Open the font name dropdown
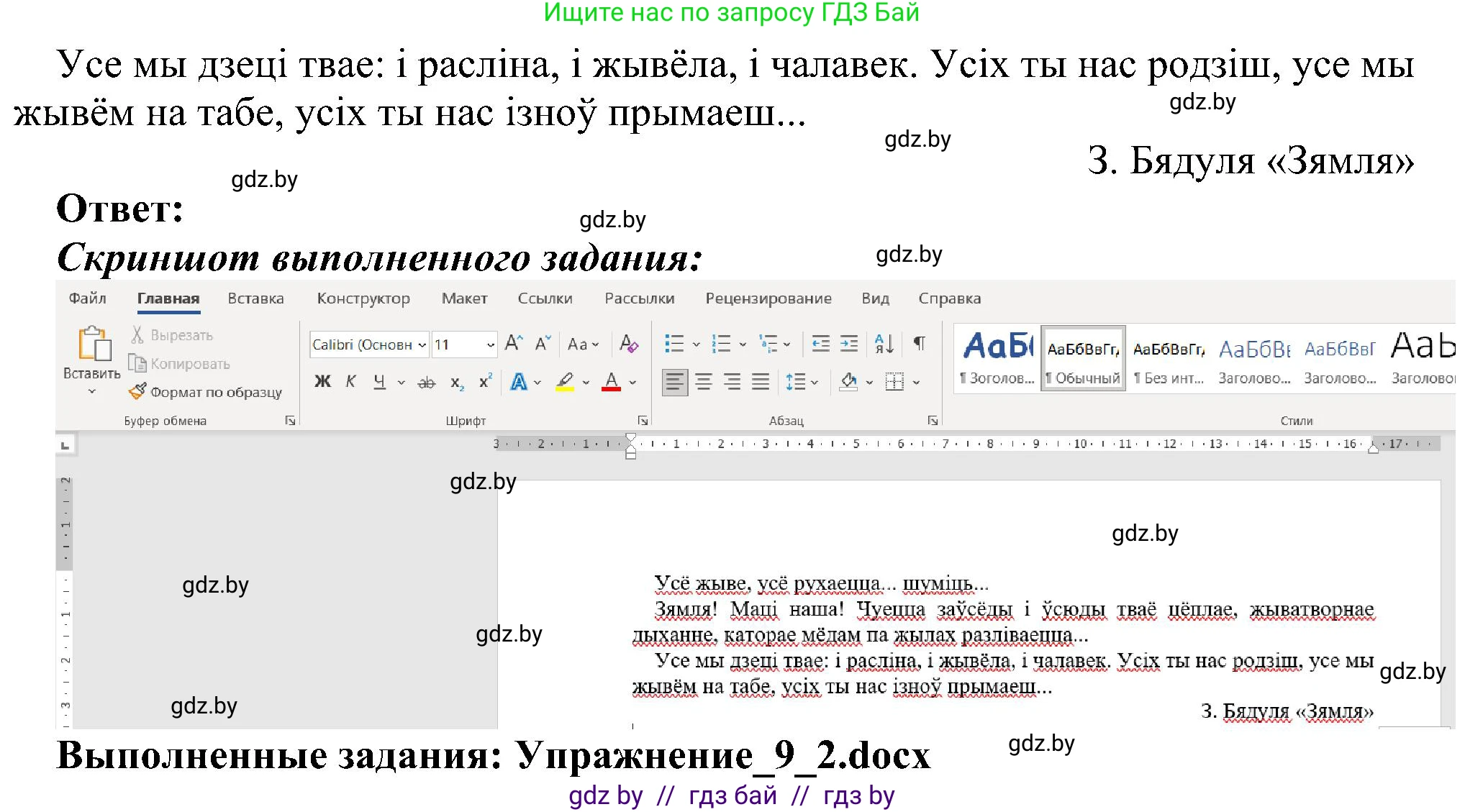Viewport: 1465px width, 812px height. point(421,344)
